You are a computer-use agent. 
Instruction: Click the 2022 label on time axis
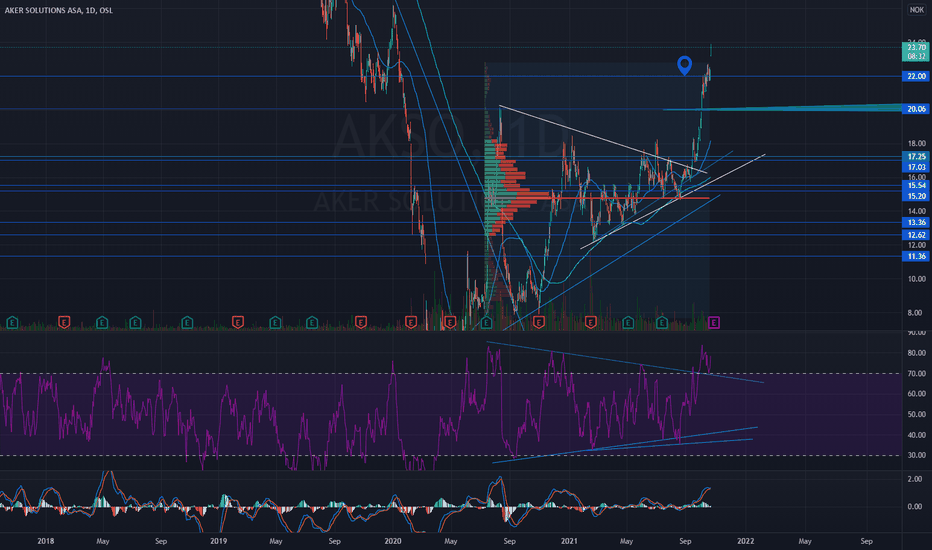(x=745, y=541)
